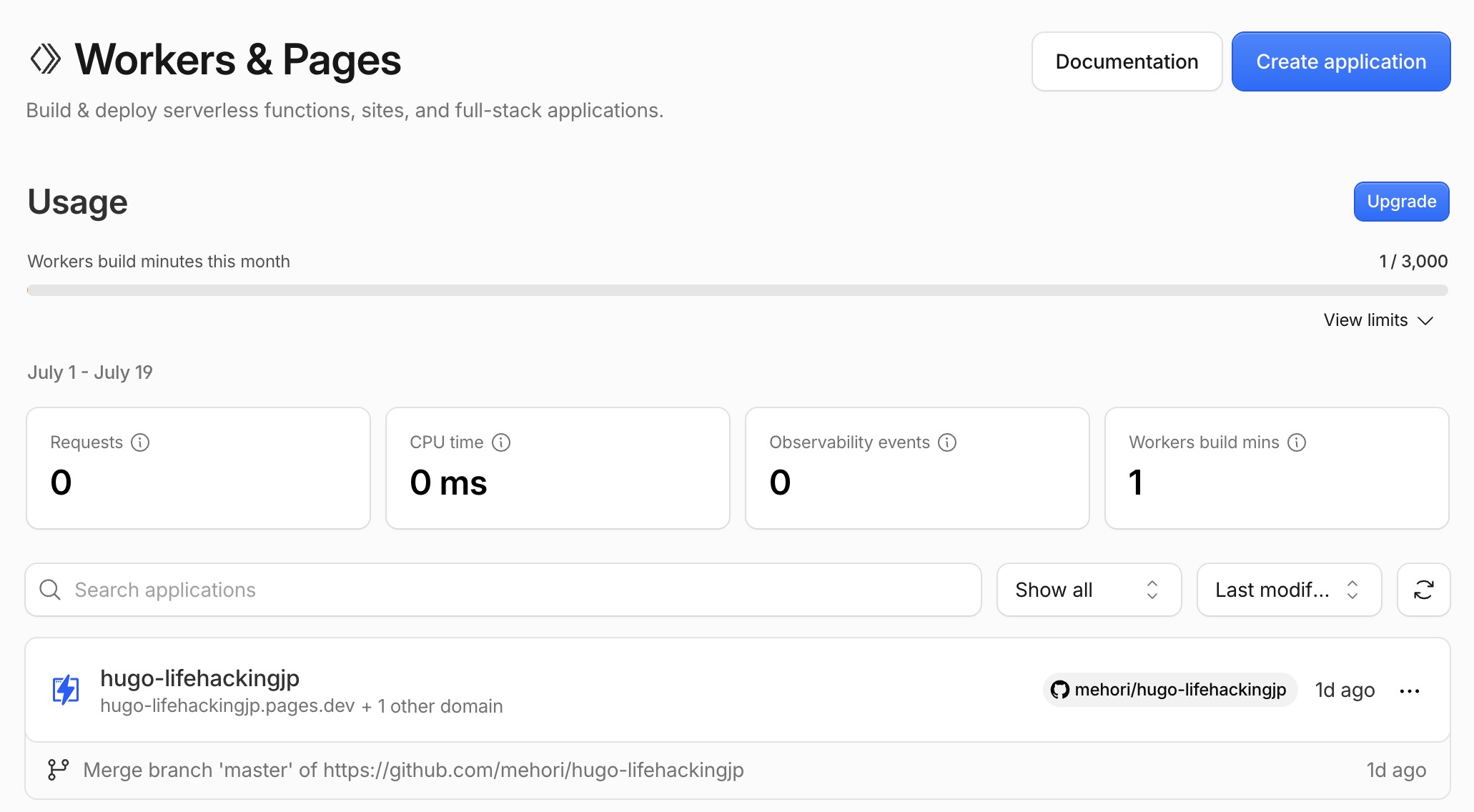Click Create application
1474x812 pixels.
(1341, 61)
